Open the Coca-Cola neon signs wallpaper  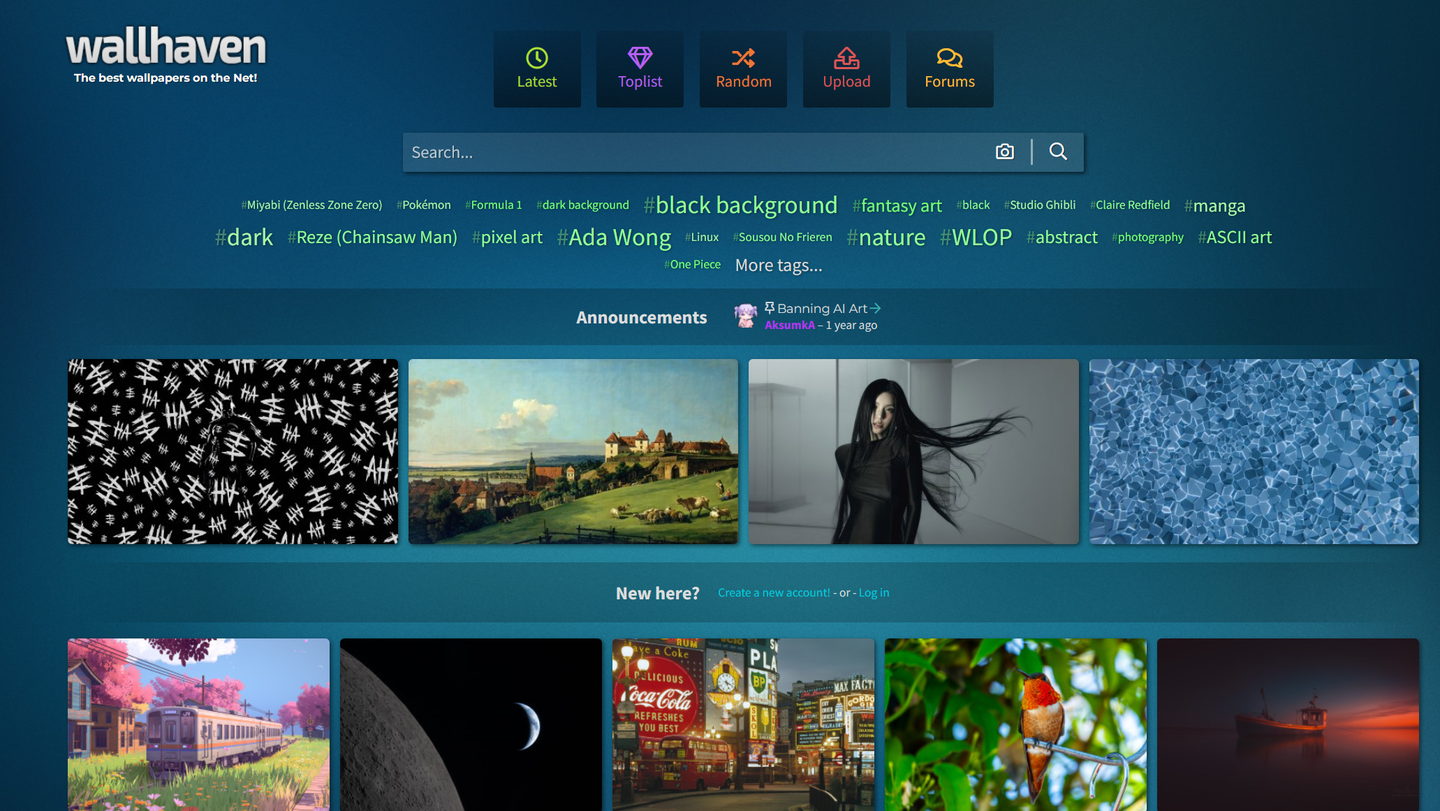tap(744, 725)
